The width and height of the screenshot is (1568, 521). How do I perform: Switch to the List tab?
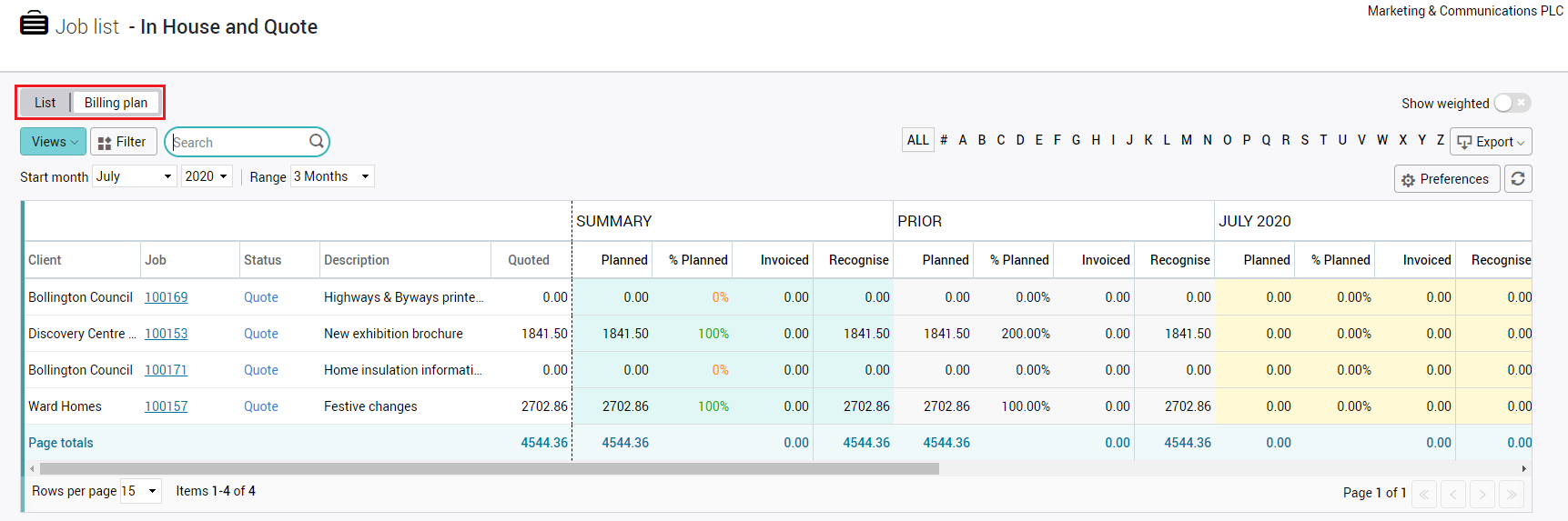(45, 103)
